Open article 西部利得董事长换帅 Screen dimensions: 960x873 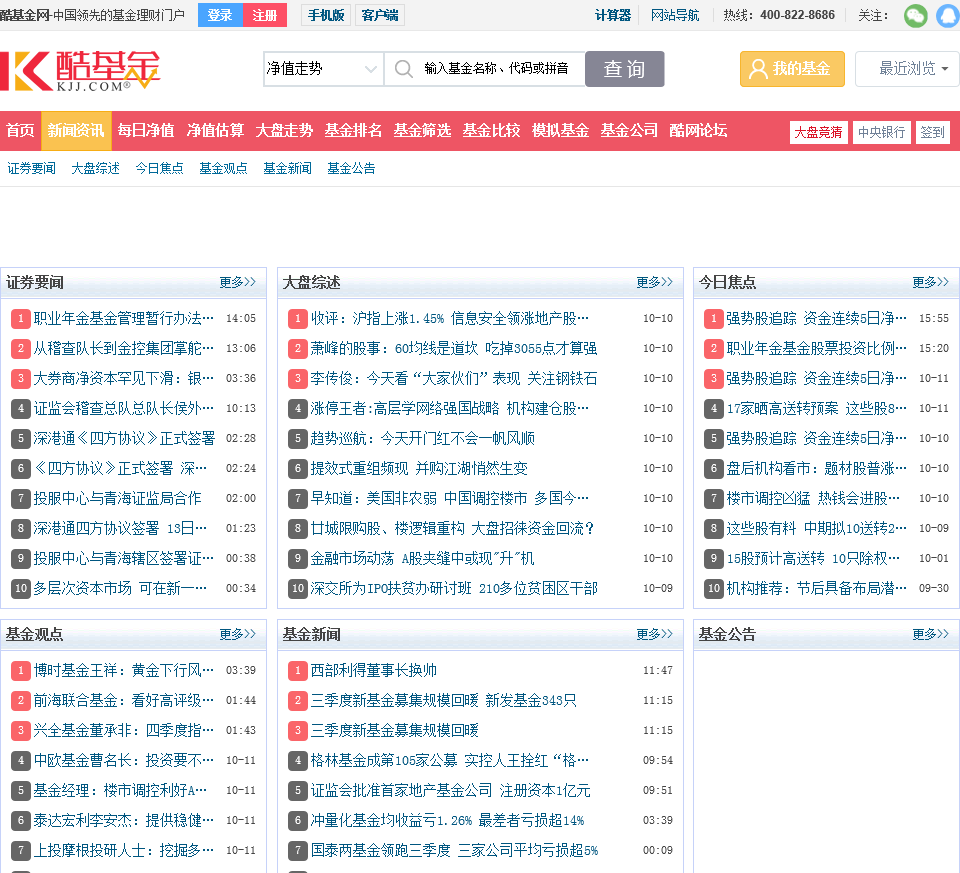pos(373,670)
